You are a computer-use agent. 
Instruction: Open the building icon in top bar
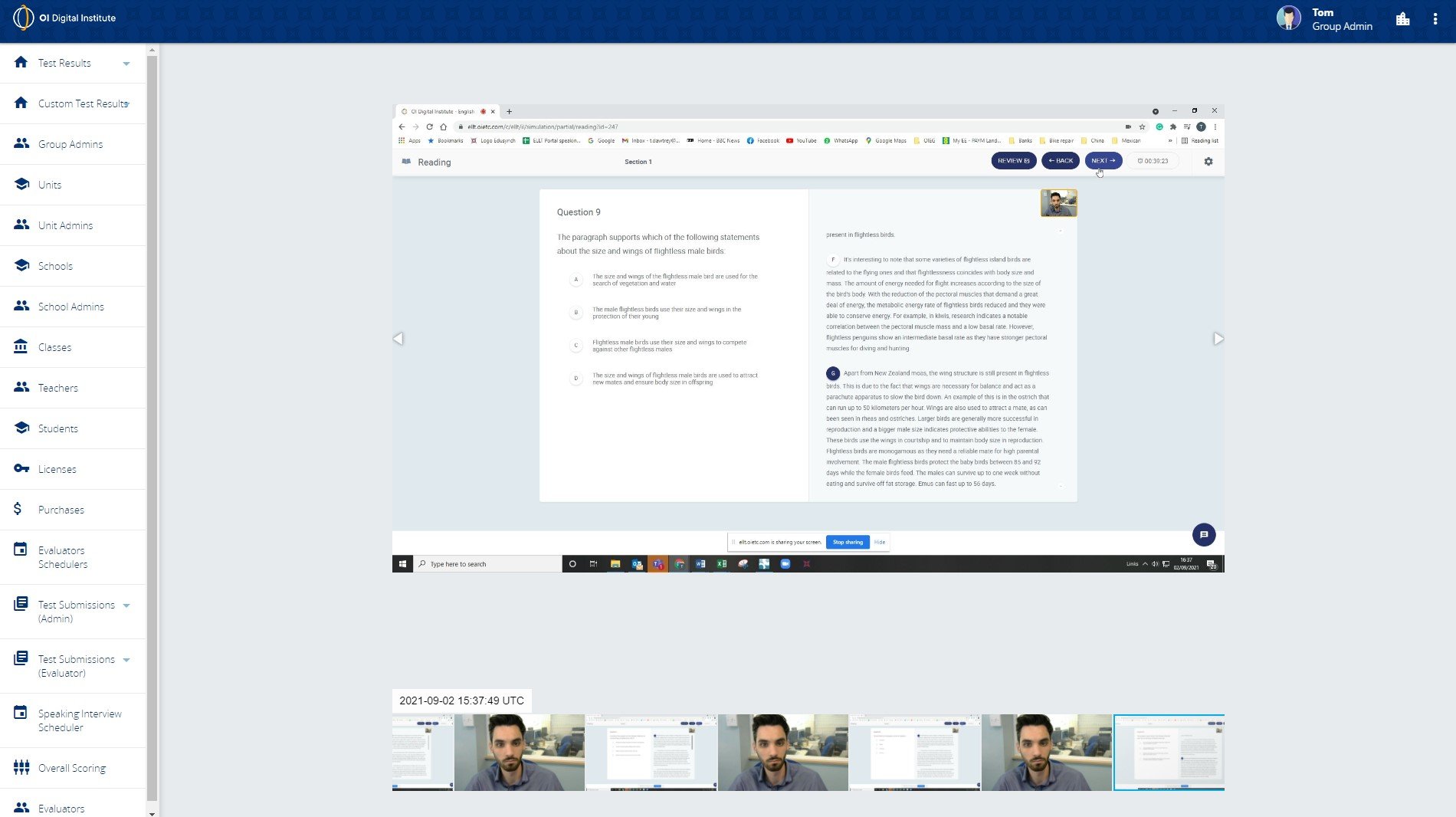pos(1402,18)
